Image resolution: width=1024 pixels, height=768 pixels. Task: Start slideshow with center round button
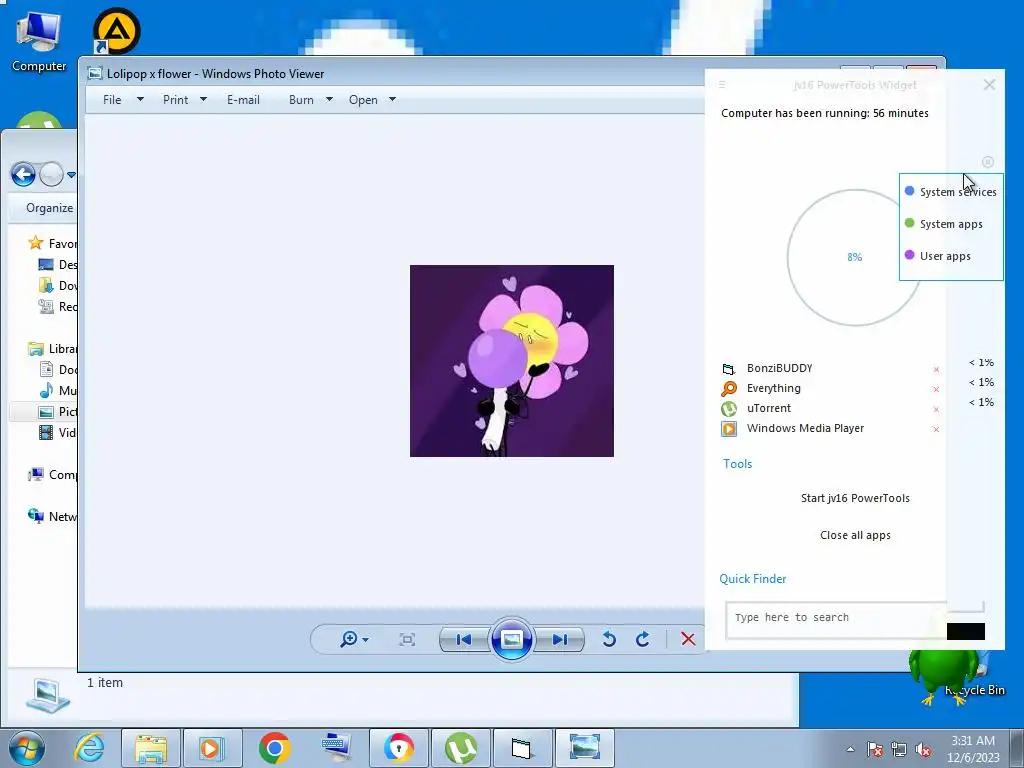coord(511,639)
